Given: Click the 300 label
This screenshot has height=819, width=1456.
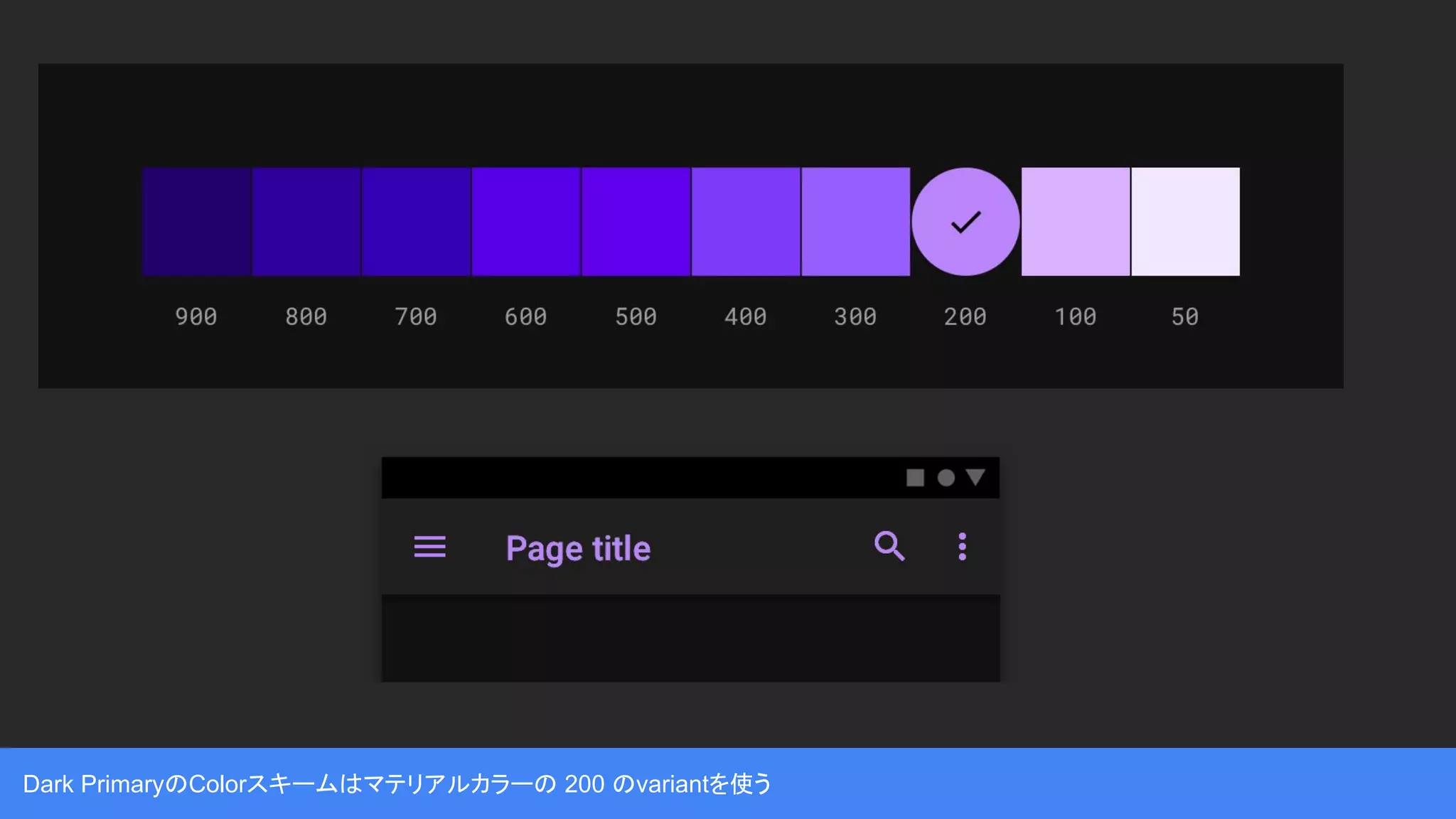Looking at the screenshot, I should [x=856, y=316].
